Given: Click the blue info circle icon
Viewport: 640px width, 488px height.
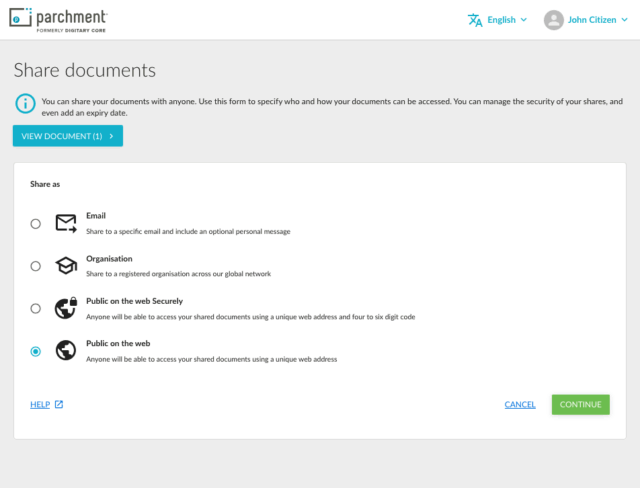Looking at the screenshot, I should point(25,102).
